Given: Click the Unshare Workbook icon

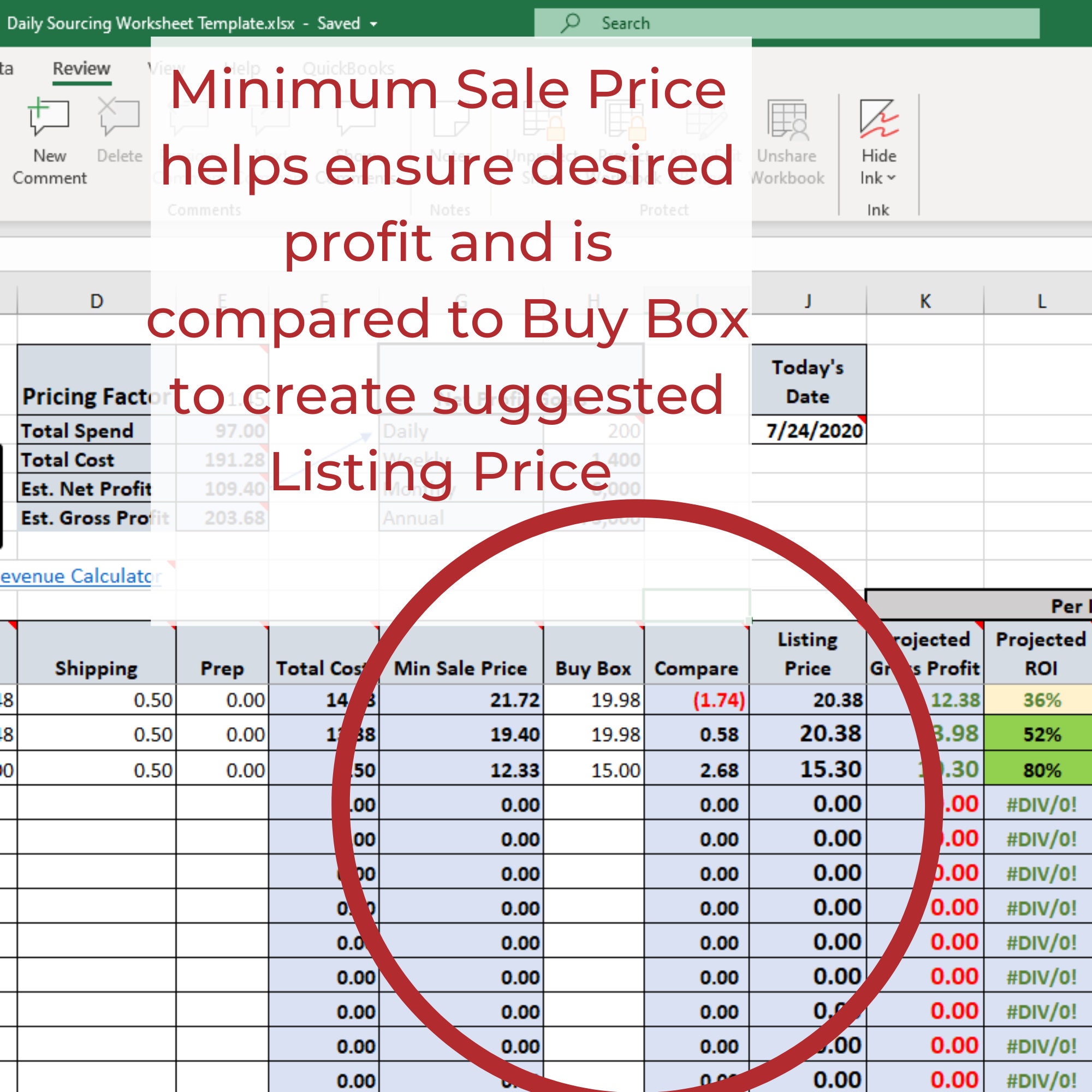Looking at the screenshot, I should (787, 119).
